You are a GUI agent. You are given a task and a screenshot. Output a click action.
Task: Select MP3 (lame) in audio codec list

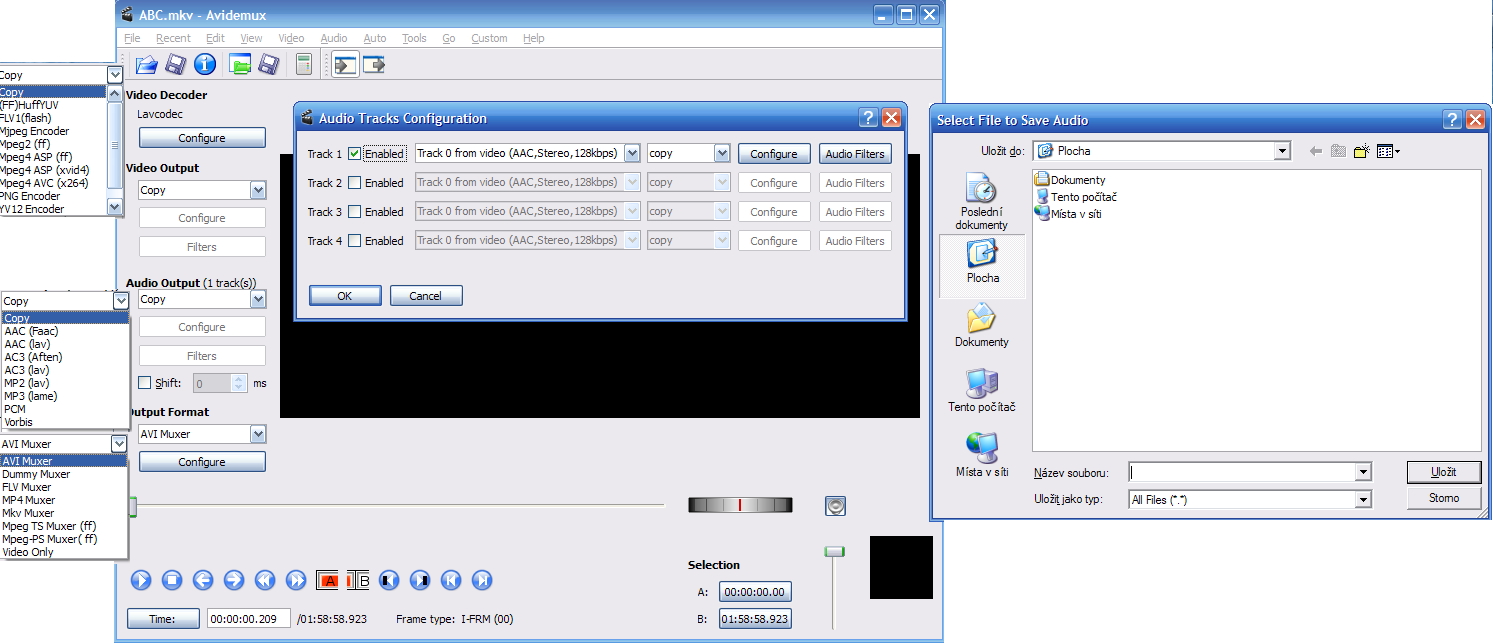tap(30, 396)
